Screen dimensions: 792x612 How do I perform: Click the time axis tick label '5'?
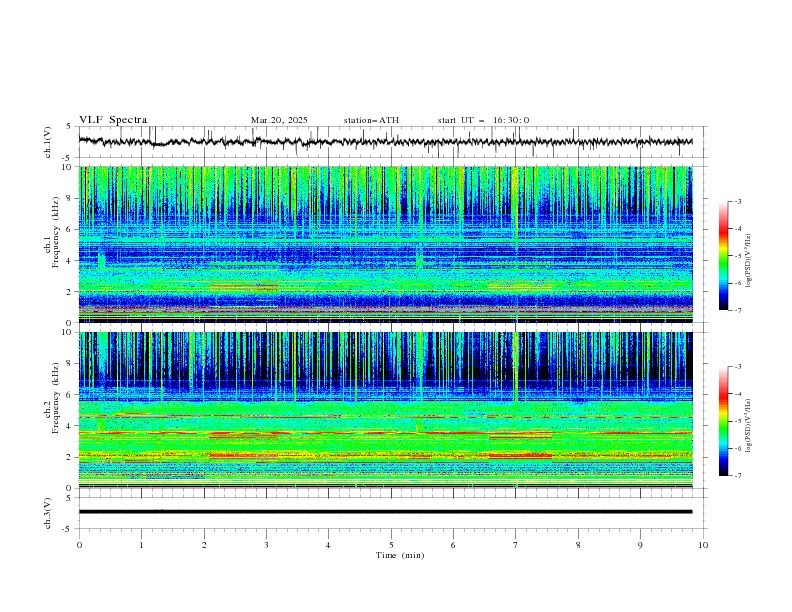coord(391,545)
